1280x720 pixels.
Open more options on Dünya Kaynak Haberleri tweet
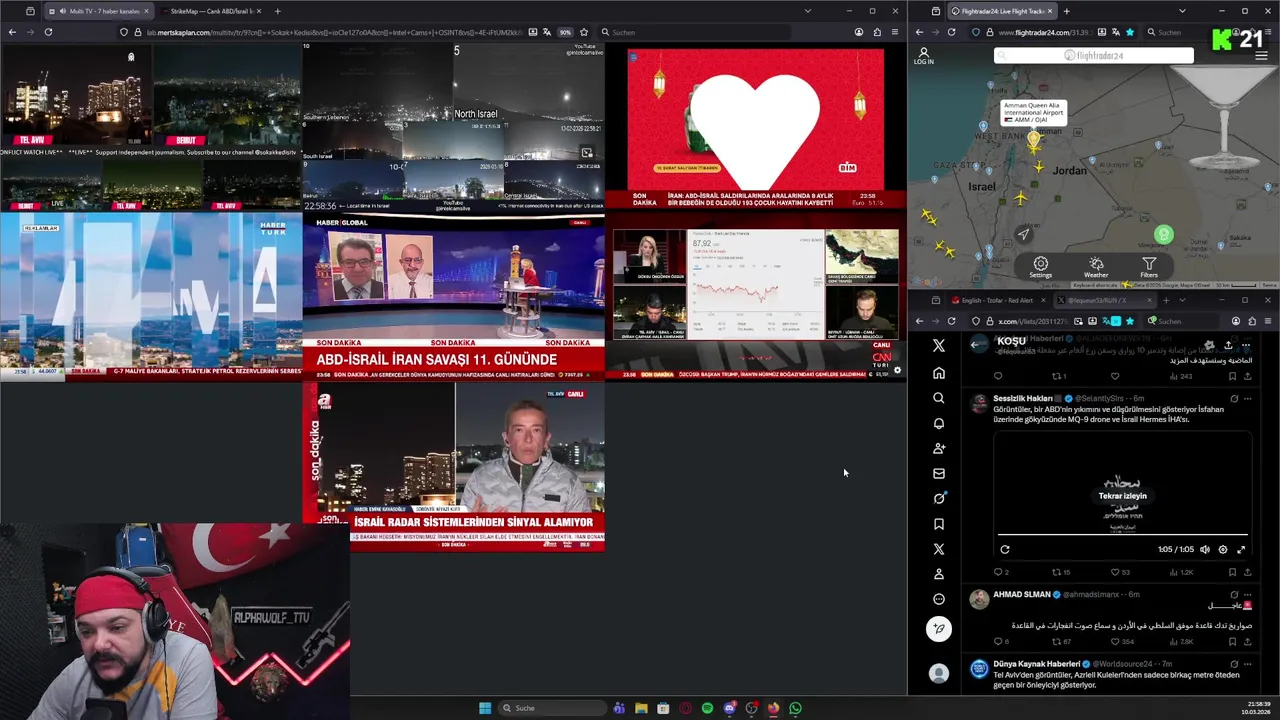pos(1246,663)
